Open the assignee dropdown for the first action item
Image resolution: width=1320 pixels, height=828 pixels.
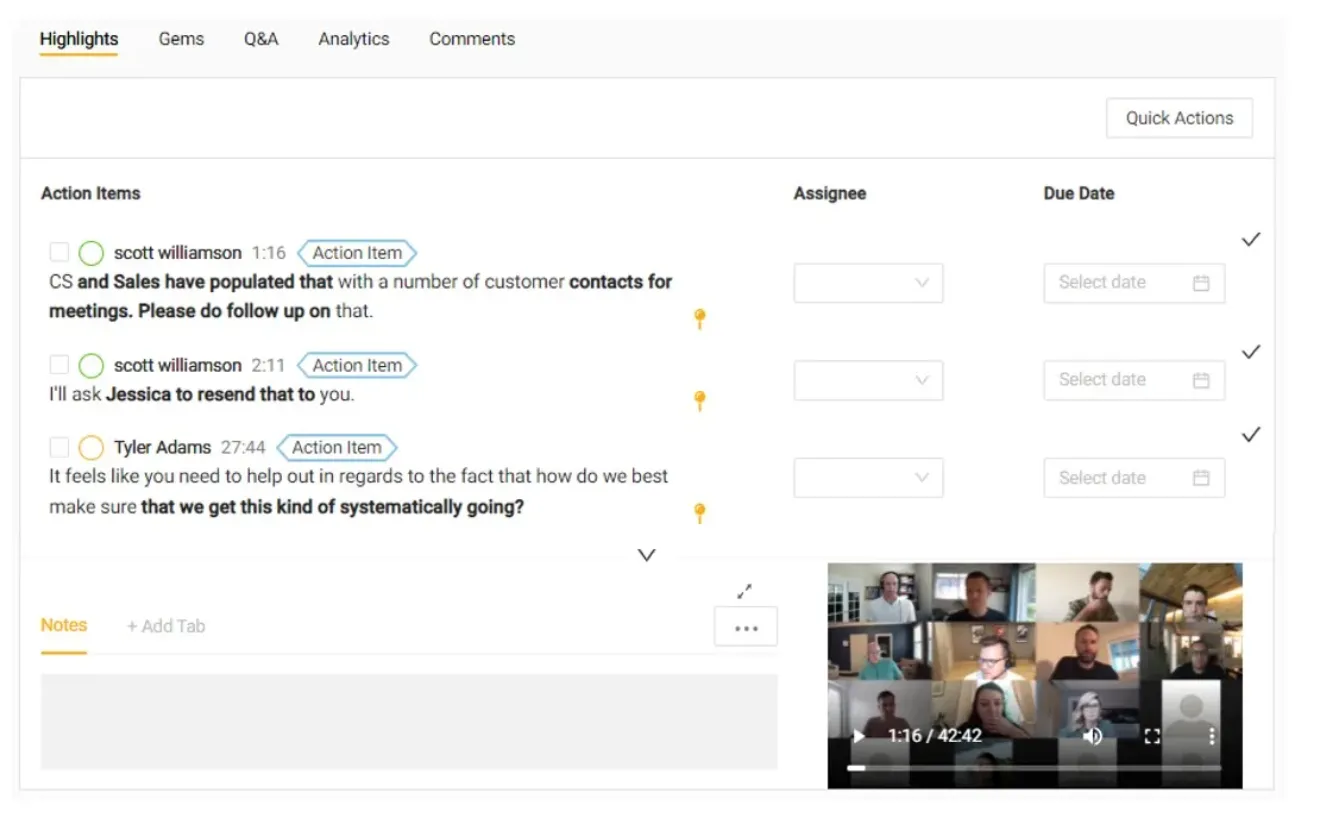pos(868,283)
